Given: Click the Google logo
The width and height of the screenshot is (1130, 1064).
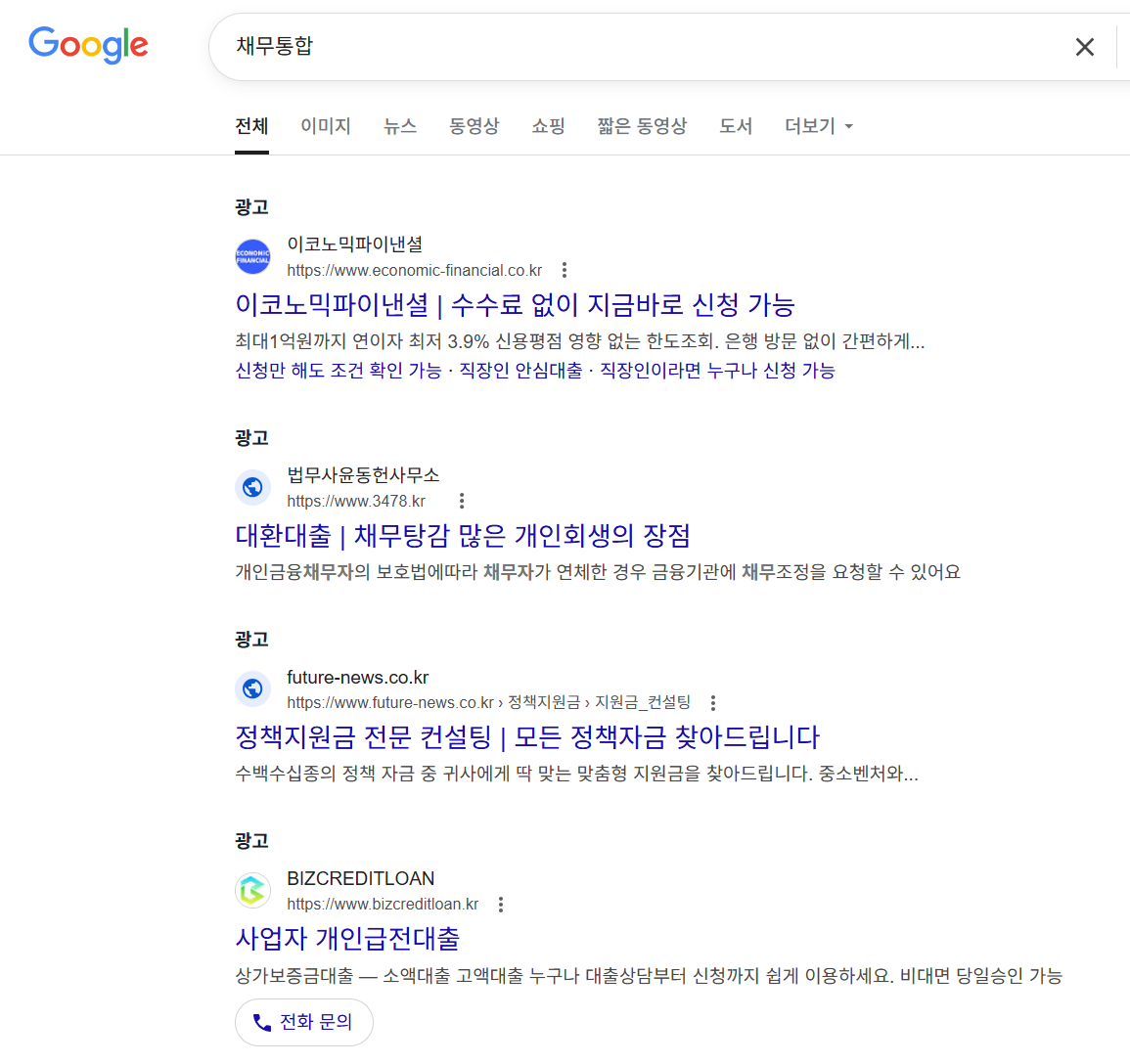Looking at the screenshot, I should (89, 45).
